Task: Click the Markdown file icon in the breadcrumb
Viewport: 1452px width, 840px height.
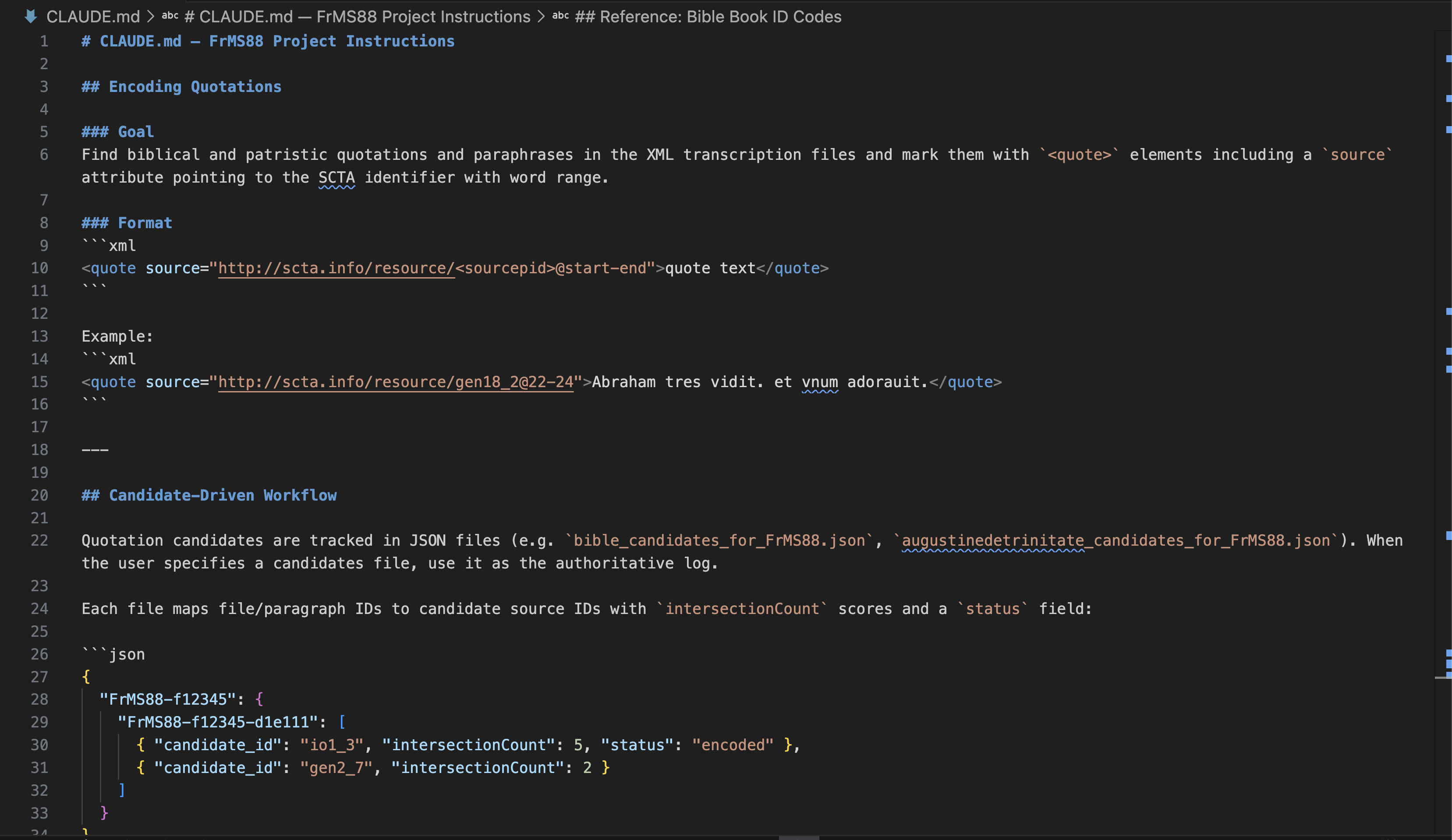Action: tap(31, 17)
